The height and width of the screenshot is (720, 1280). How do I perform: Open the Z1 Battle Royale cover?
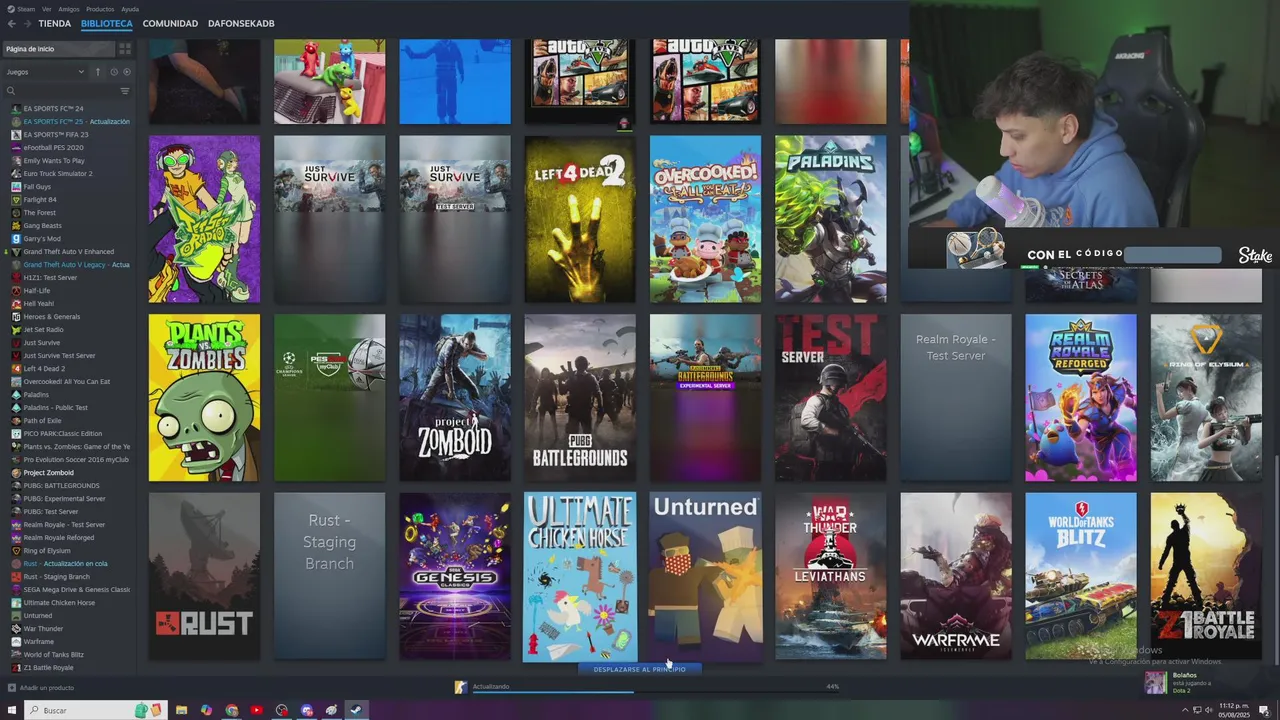[x=1206, y=576]
